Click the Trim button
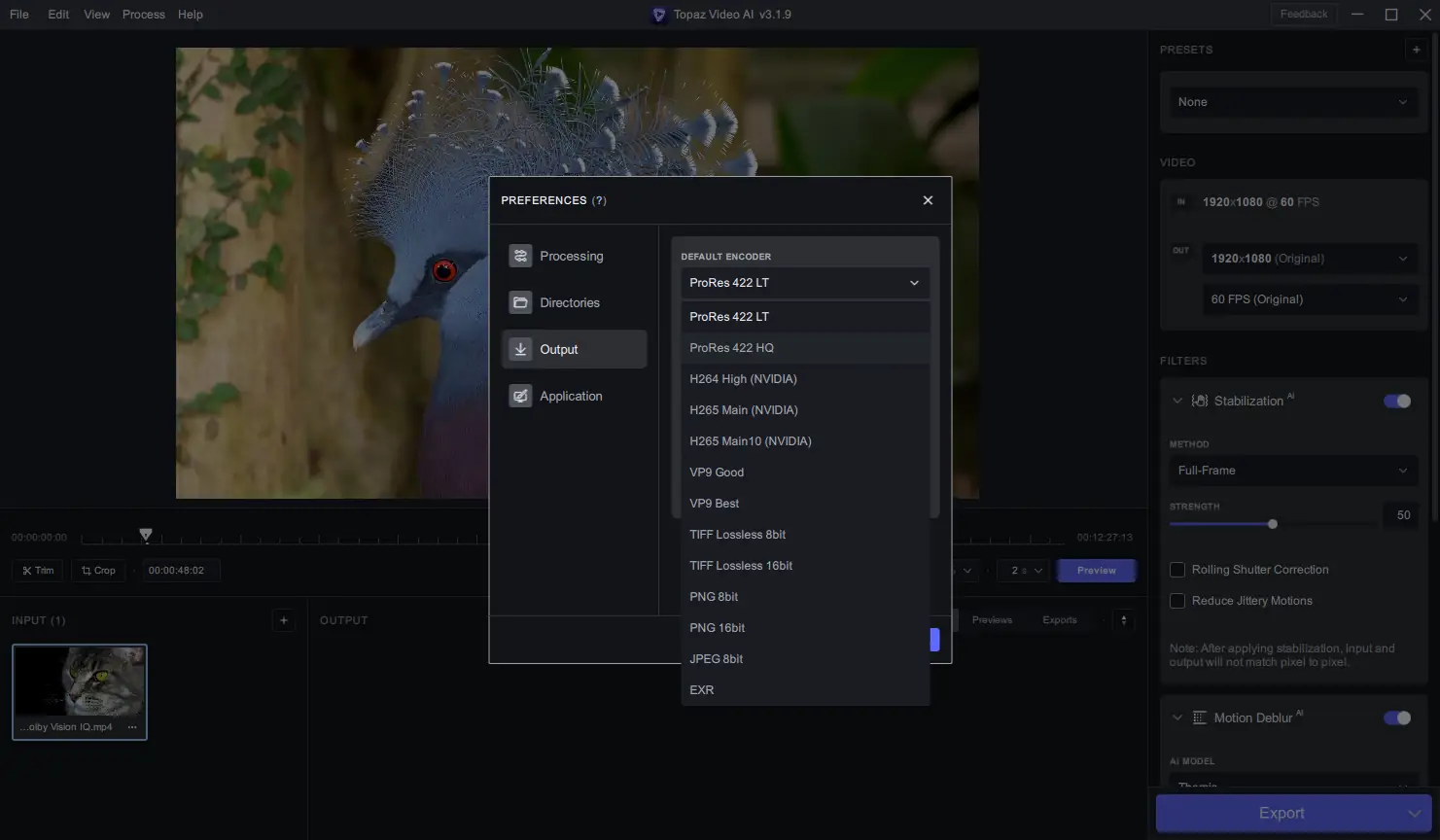 pyautogui.click(x=38, y=571)
